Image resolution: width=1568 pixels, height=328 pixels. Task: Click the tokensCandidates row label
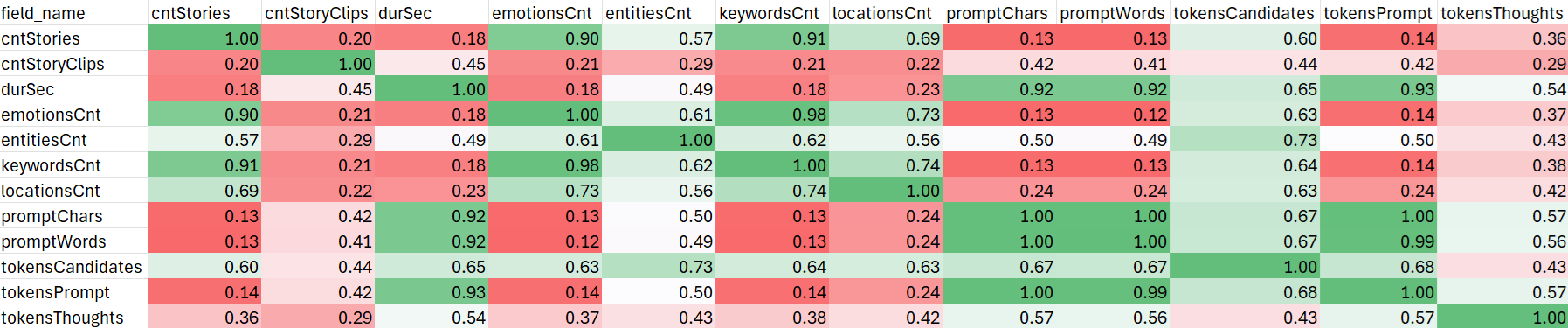pyautogui.click(x=73, y=267)
